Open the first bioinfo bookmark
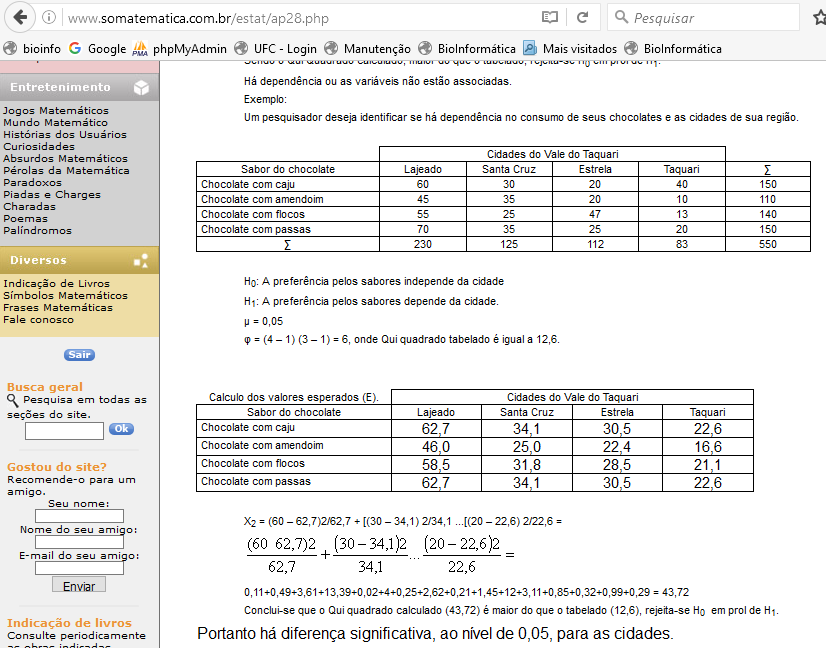The width and height of the screenshot is (826, 648). [32, 48]
